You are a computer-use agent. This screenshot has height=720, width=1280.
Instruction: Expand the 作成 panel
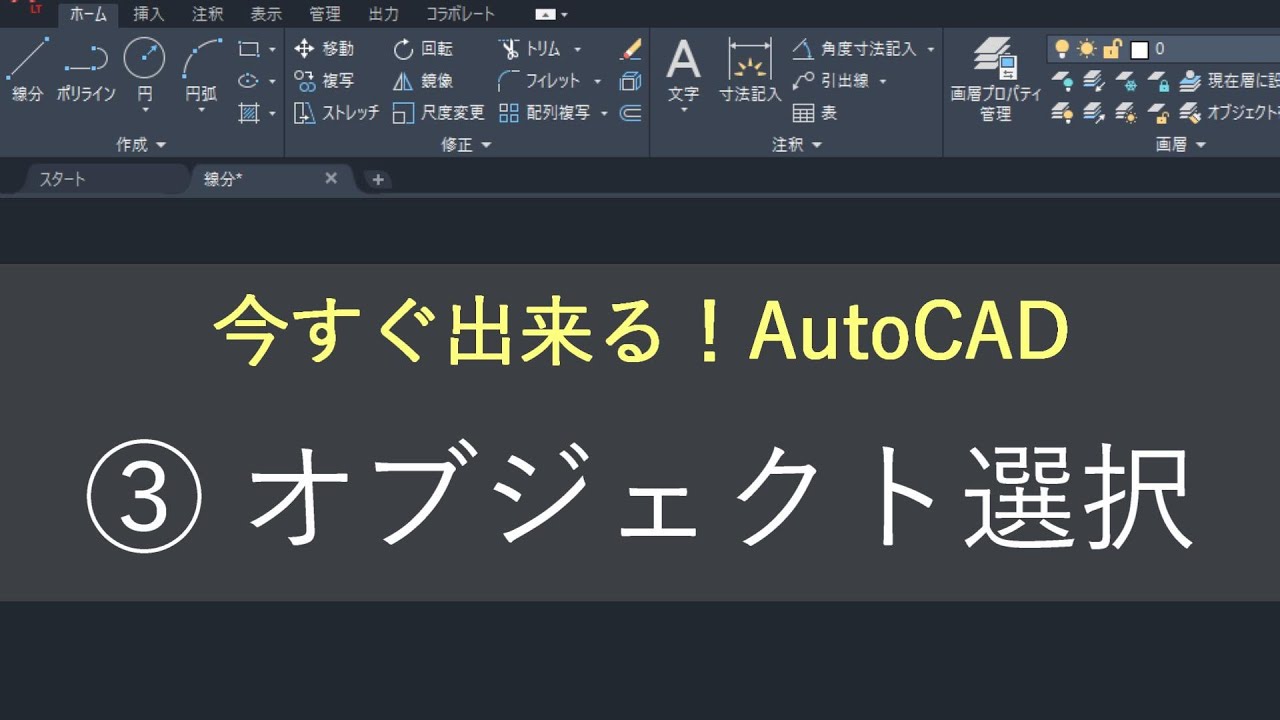point(141,145)
